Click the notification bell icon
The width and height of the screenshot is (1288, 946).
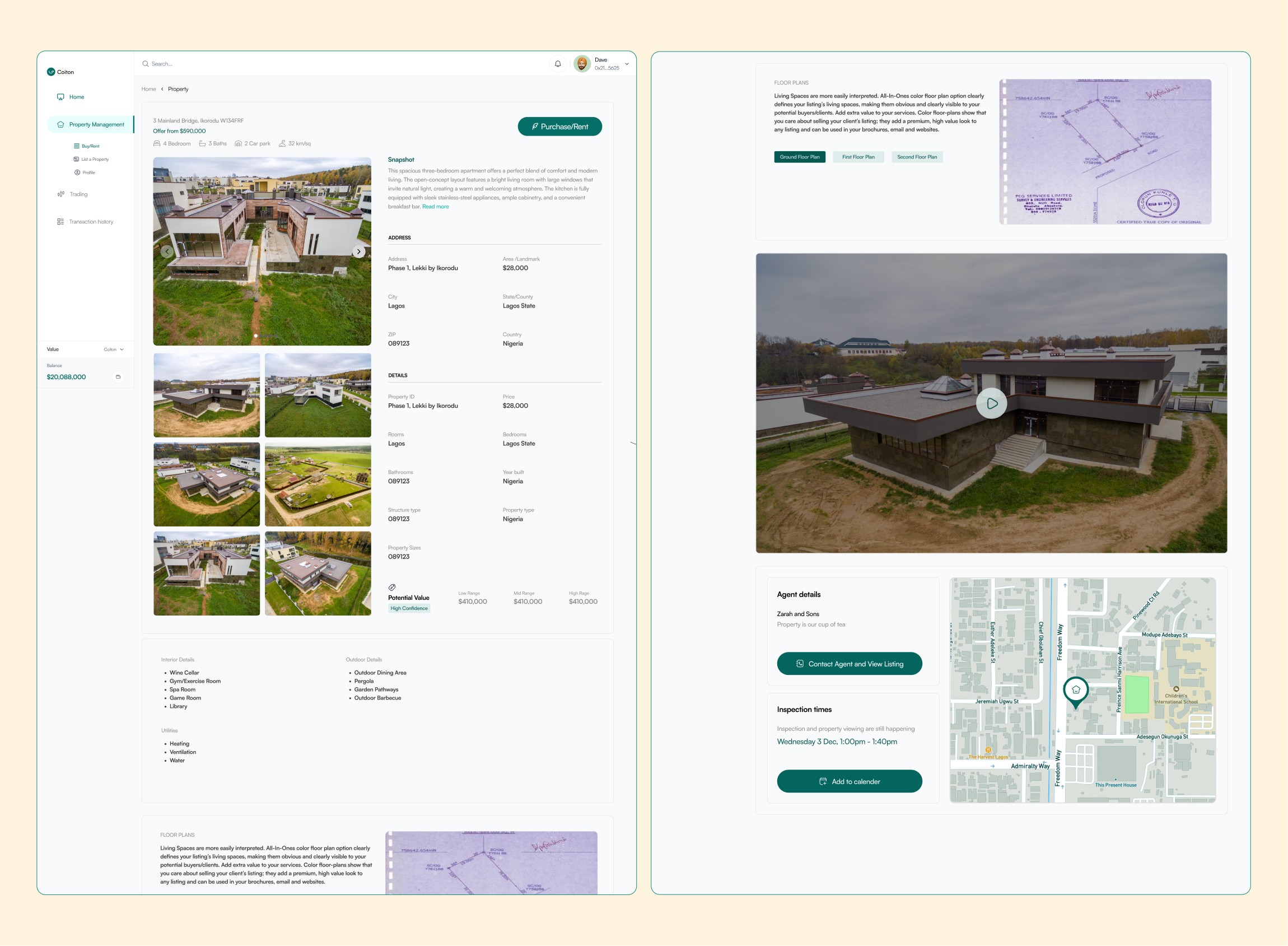pos(558,63)
